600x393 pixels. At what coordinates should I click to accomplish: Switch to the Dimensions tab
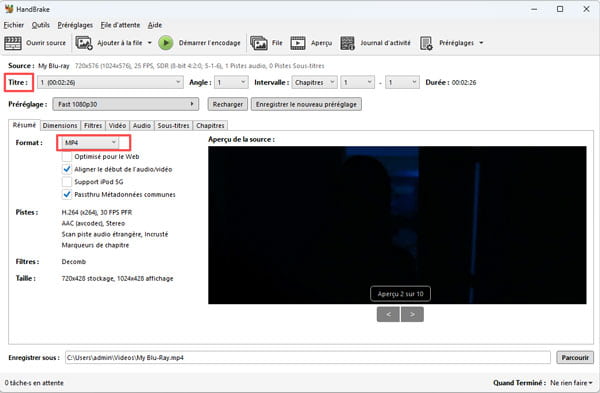(60, 126)
